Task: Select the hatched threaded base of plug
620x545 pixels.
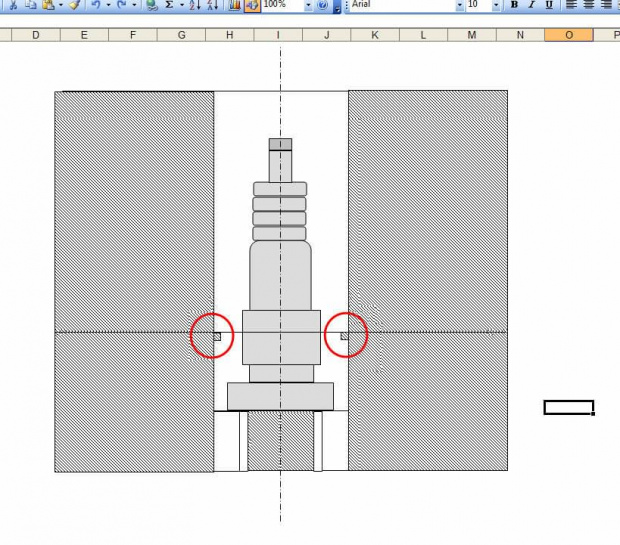Action: point(281,441)
